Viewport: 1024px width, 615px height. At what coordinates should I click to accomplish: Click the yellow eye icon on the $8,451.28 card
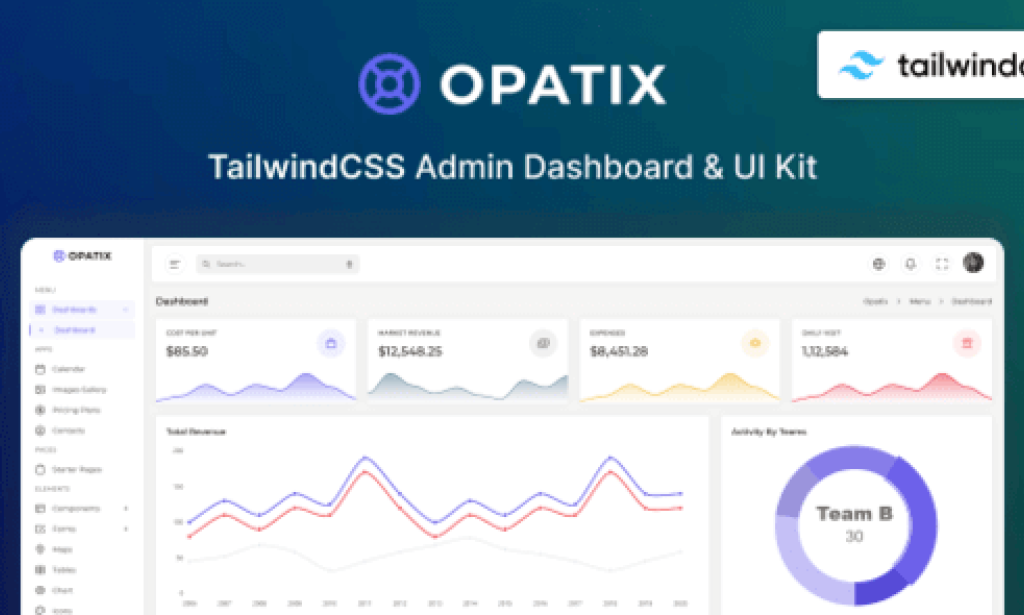[755, 343]
